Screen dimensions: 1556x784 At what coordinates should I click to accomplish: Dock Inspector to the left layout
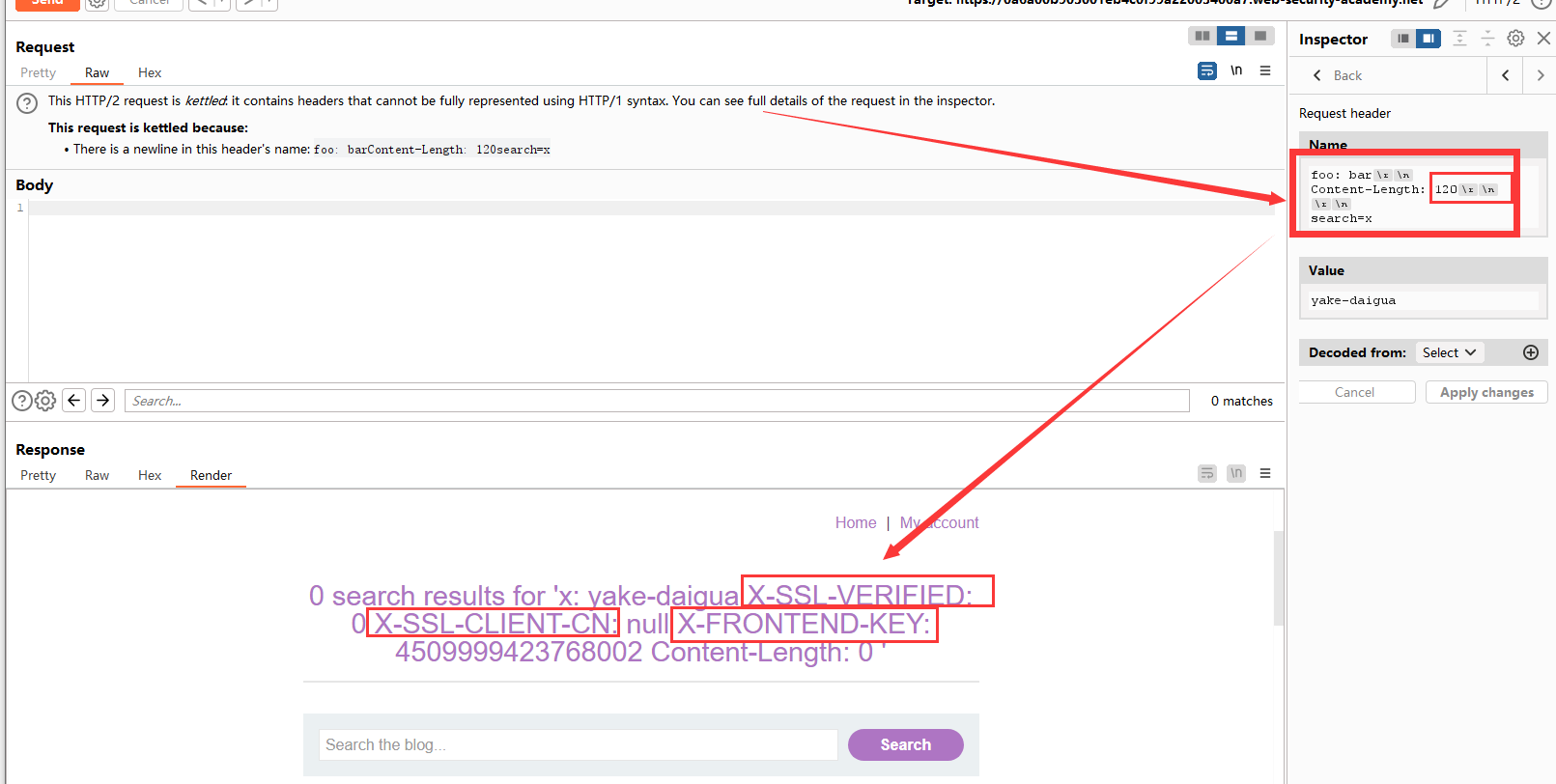click(x=1403, y=39)
